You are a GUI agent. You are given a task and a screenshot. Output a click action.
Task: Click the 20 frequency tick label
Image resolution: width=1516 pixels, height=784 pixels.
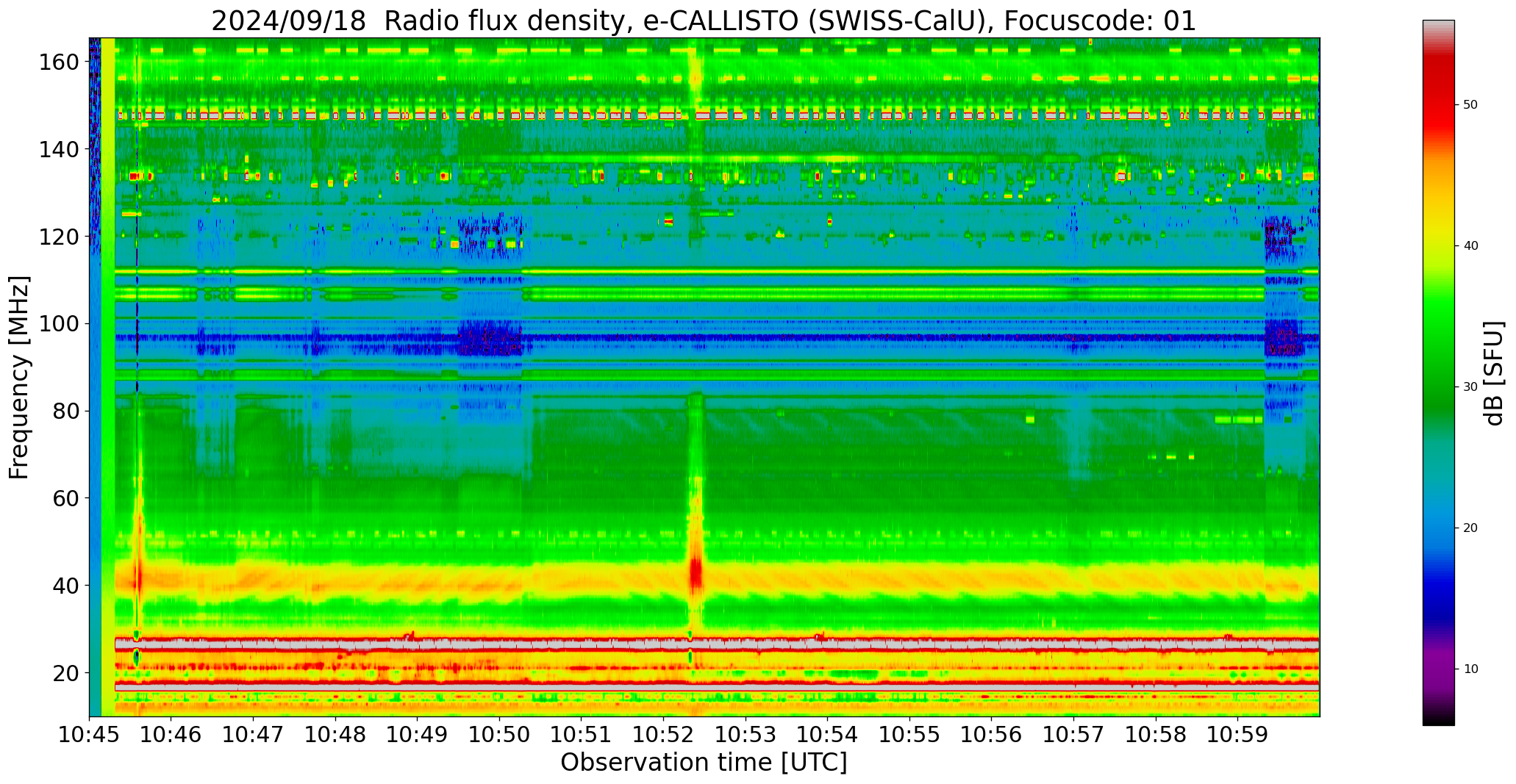[x=65, y=673]
